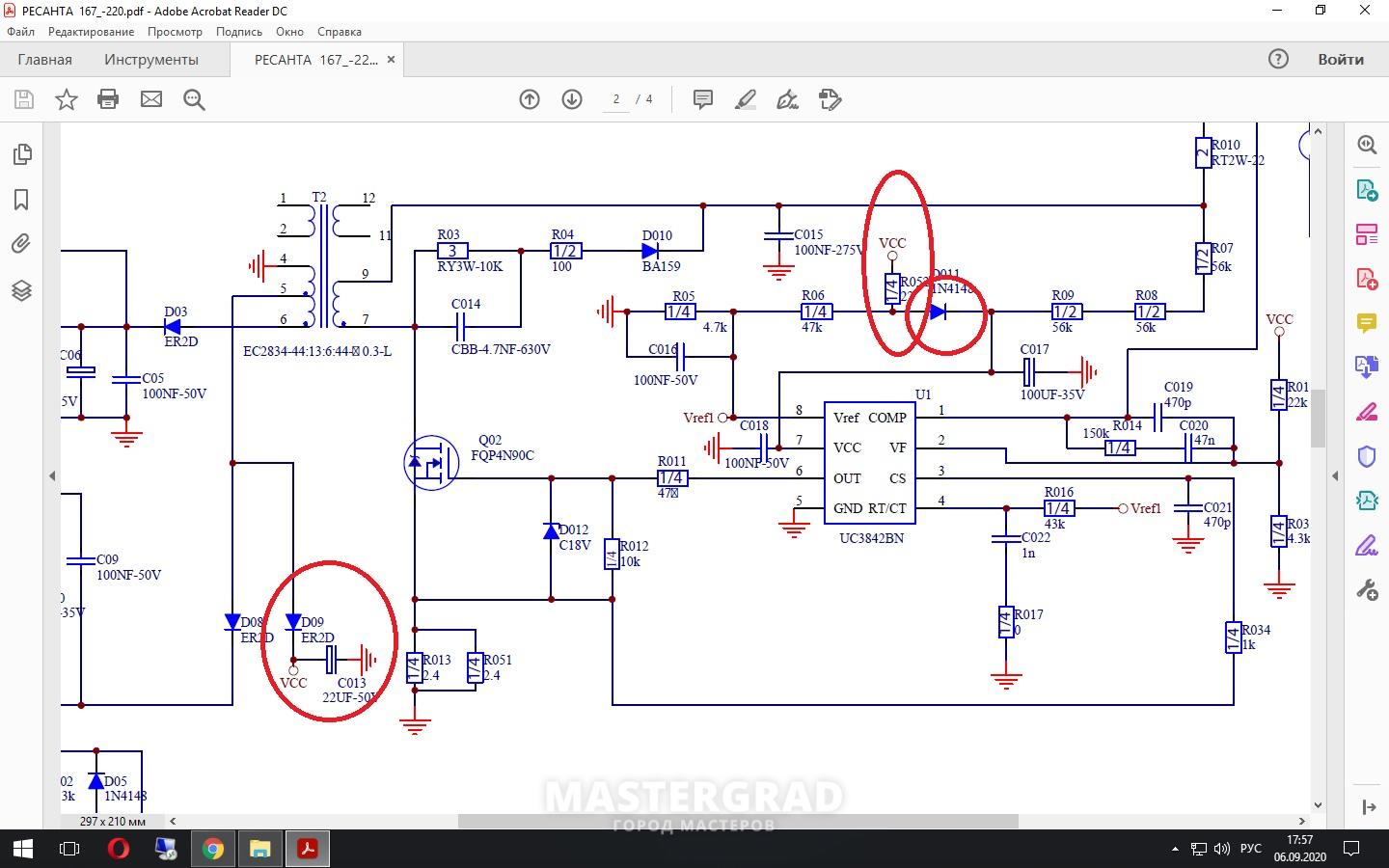Click the Войти sign-in button
1389x868 pixels.
(1341, 59)
